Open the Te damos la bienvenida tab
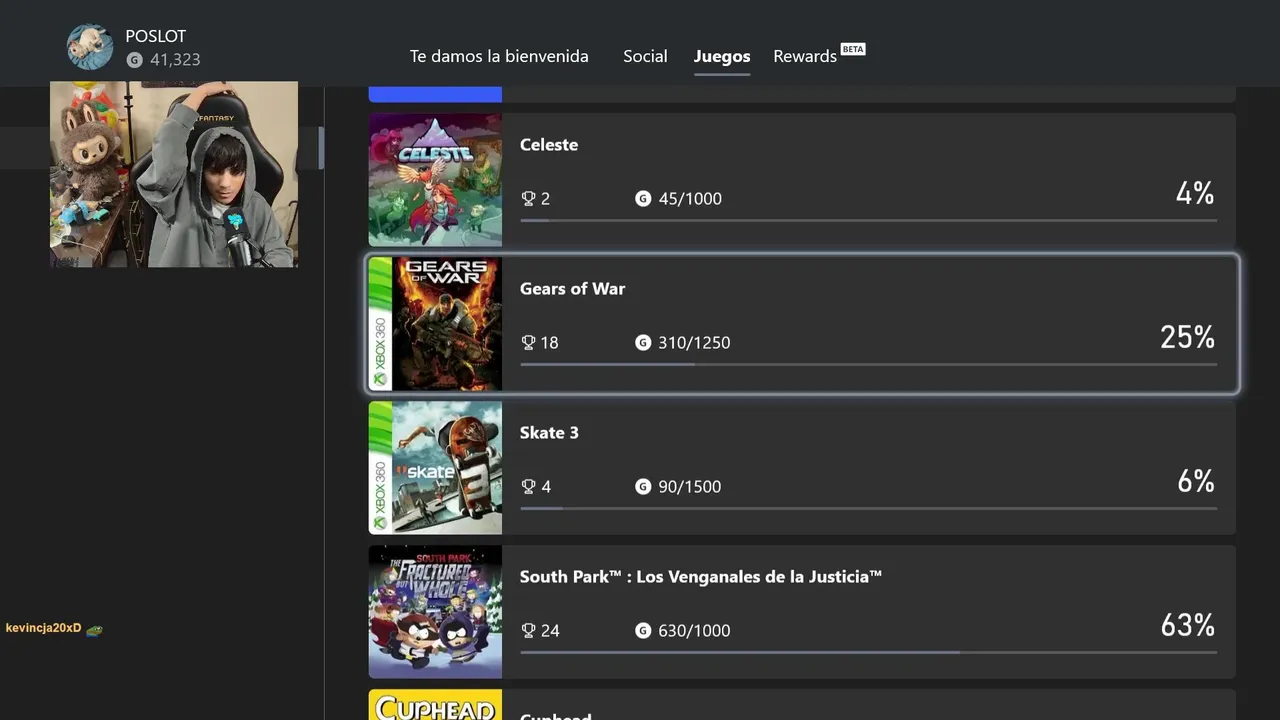The image size is (1280, 720). [499, 56]
